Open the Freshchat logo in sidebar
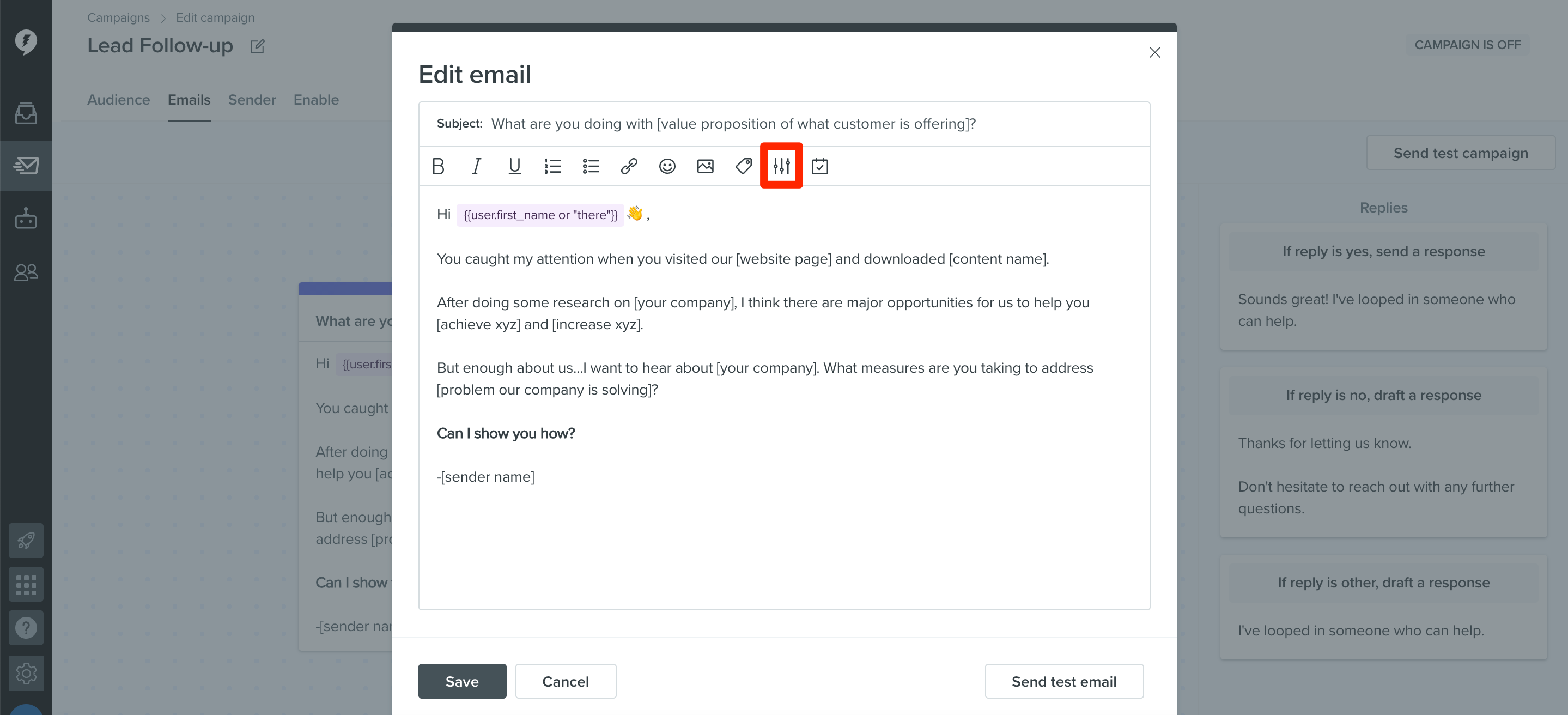This screenshot has height=715, width=1568. click(26, 41)
